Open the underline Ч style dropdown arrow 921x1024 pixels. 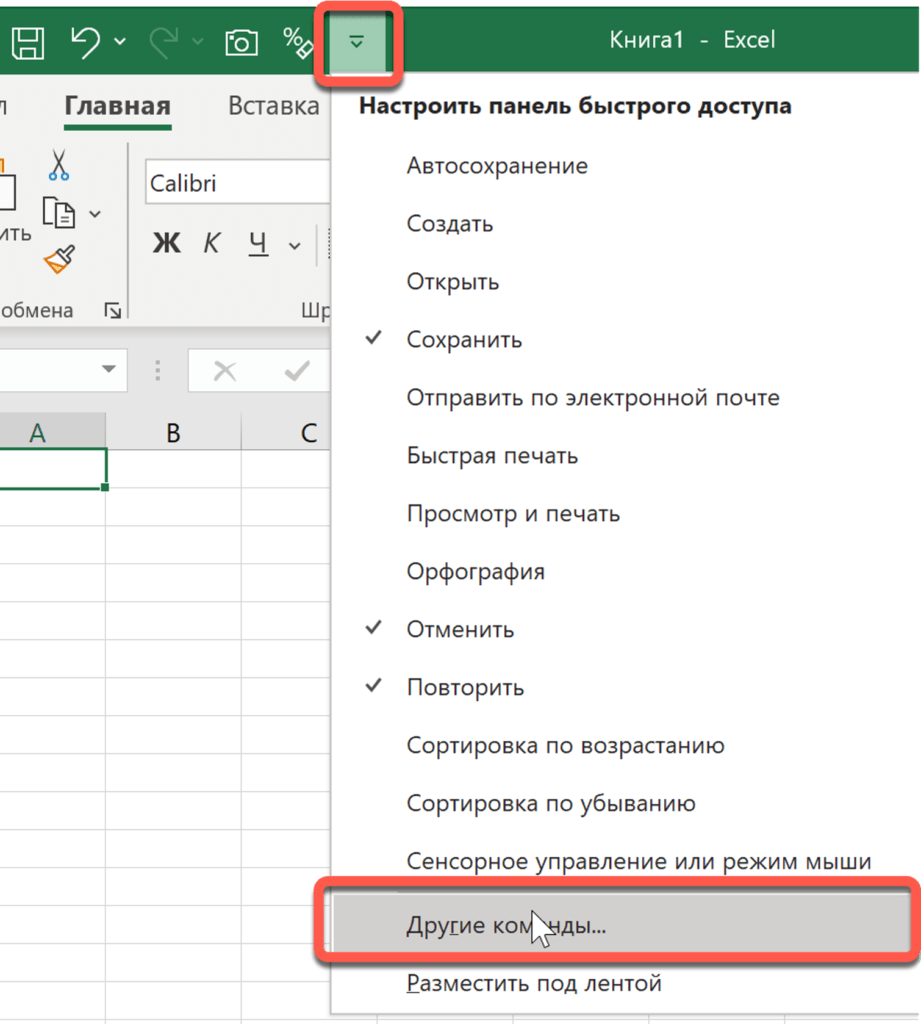294,245
